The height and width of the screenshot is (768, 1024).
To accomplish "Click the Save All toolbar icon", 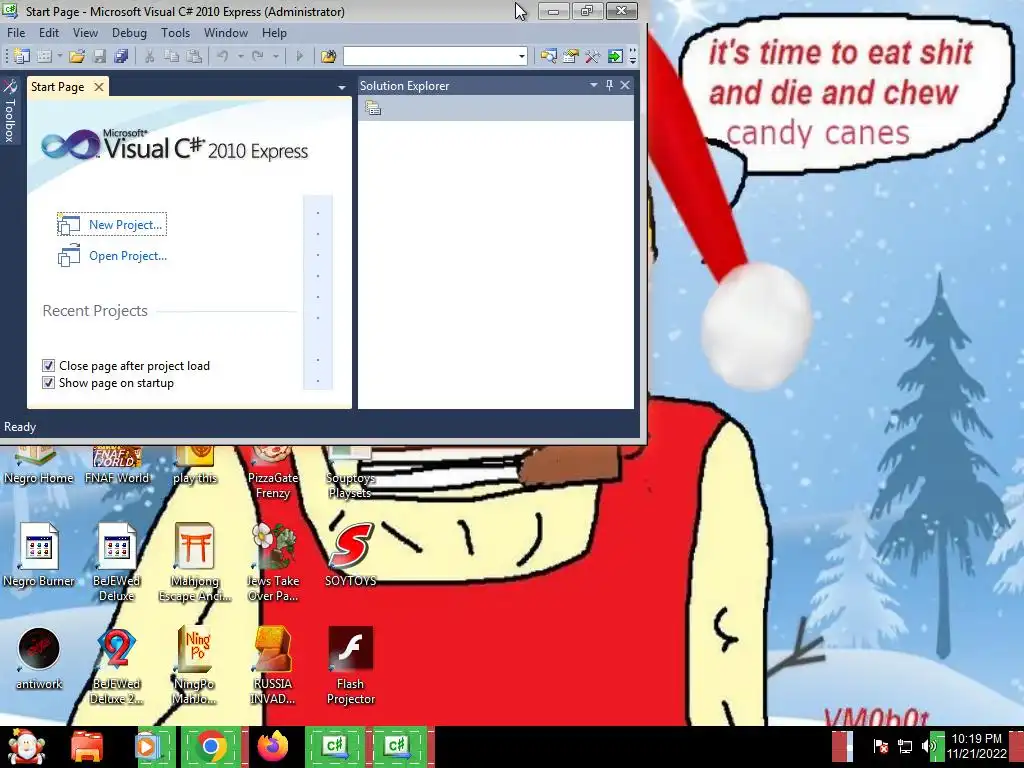I will [121, 57].
